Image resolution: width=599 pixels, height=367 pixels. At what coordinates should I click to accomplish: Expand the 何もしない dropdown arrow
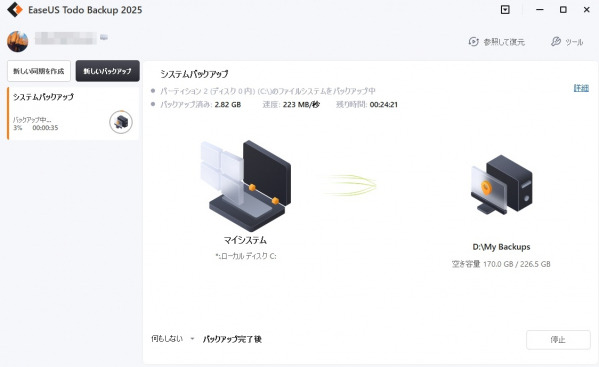(192, 339)
